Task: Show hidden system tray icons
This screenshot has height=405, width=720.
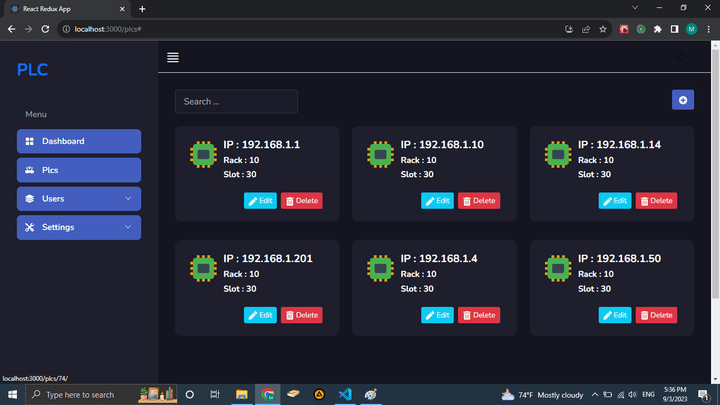Action: pyautogui.click(x=595, y=394)
